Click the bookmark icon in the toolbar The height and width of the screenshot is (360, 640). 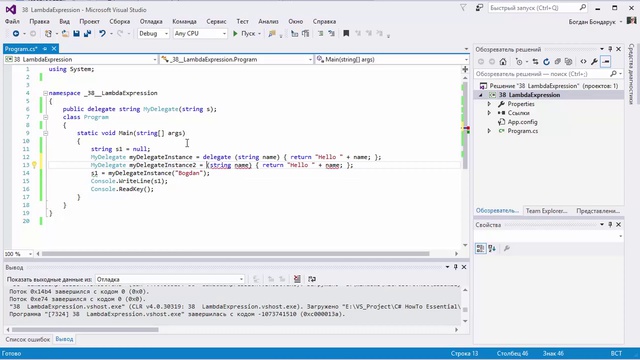[x=346, y=33]
